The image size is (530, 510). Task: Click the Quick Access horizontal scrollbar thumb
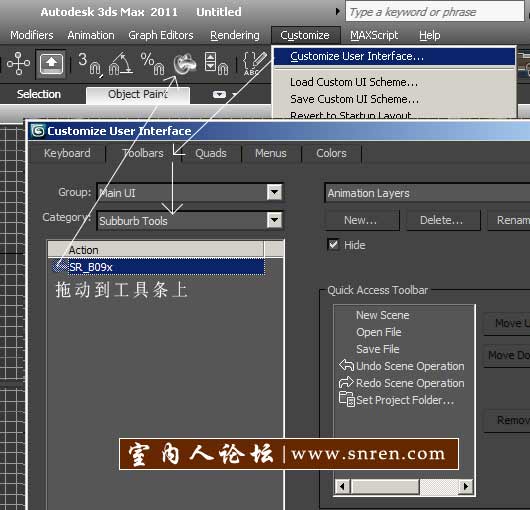[385, 486]
